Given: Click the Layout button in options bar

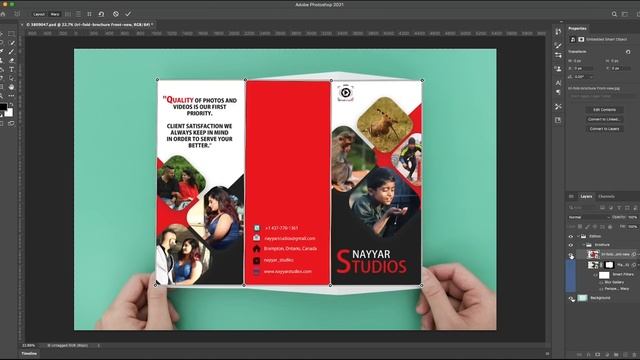Looking at the screenshot, I should tap(39, 14).
